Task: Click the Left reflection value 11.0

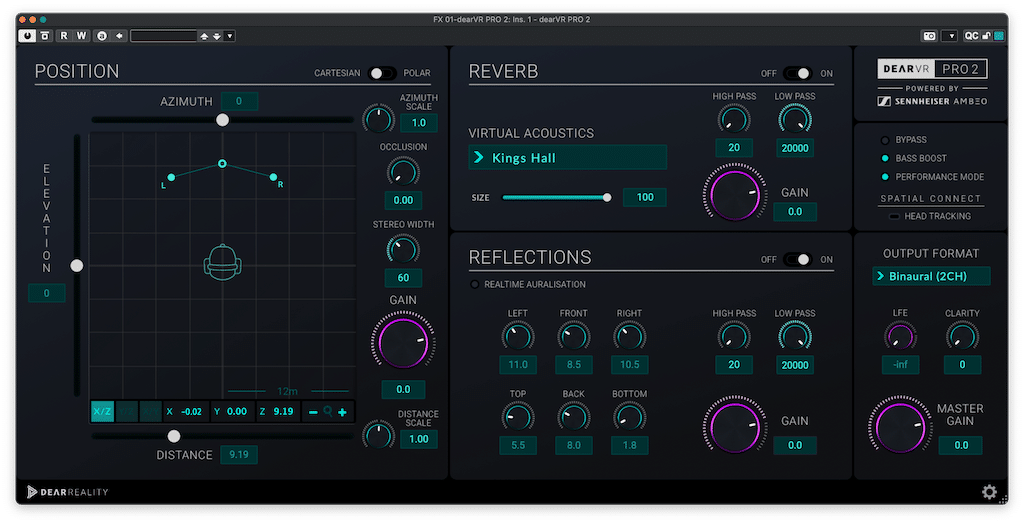Action: 518,364
